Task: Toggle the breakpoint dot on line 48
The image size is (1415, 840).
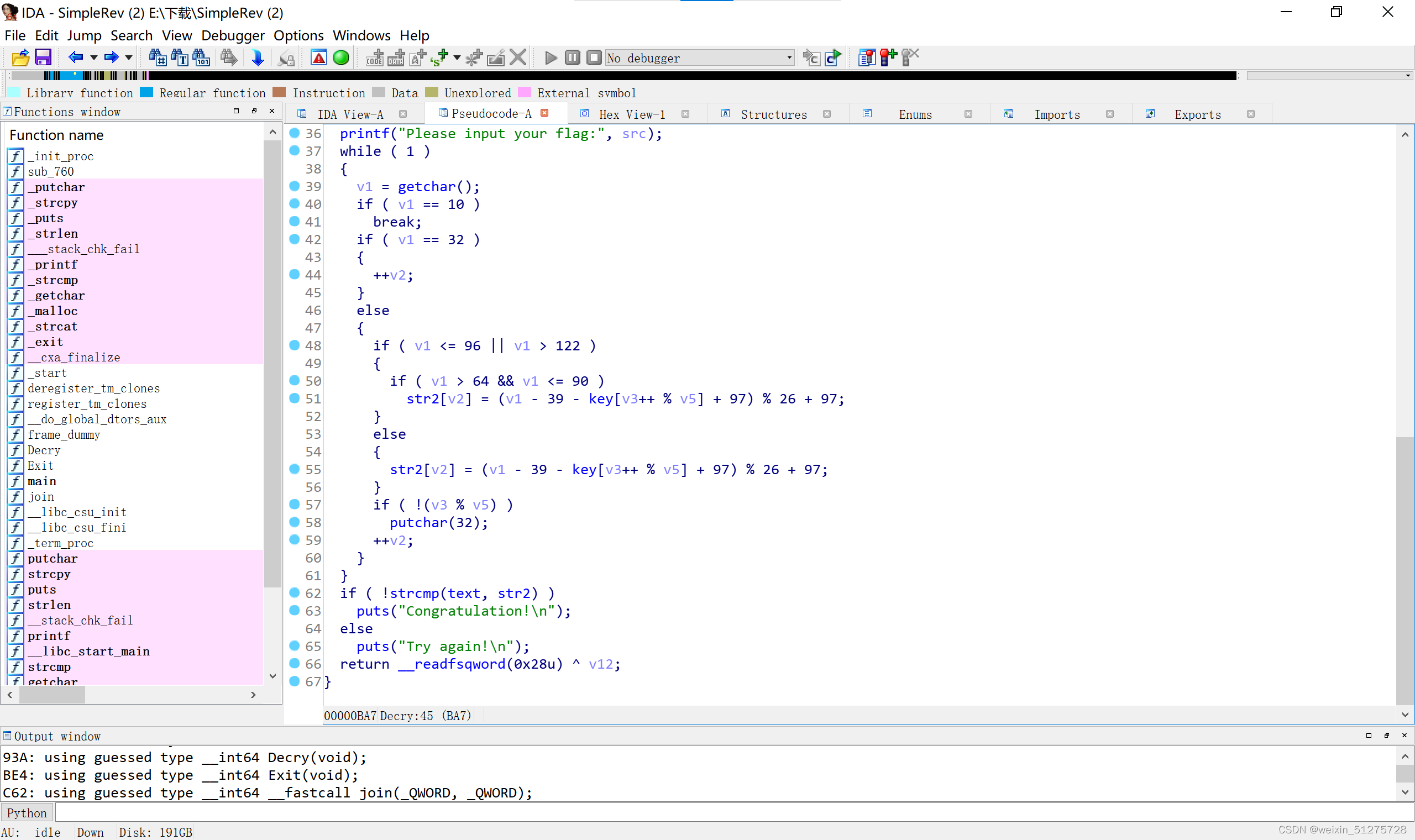Action: click(294, 345)
